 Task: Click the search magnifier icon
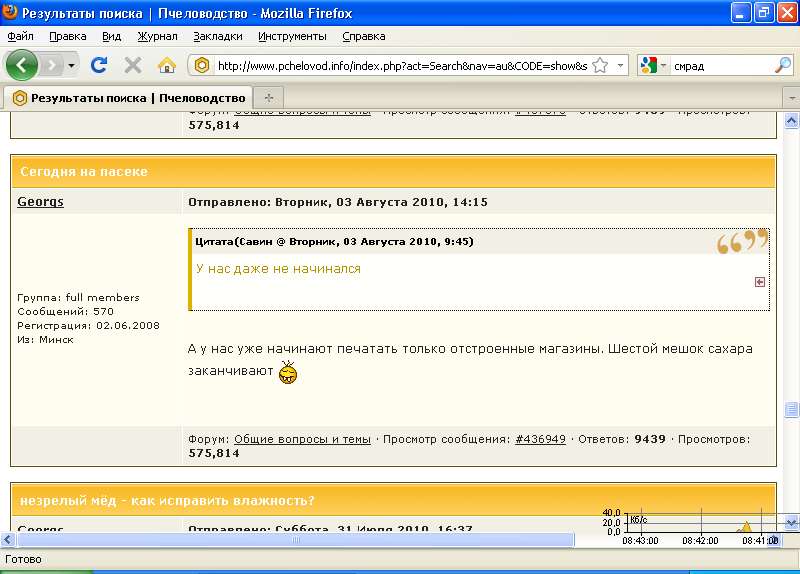coord(783,65)
